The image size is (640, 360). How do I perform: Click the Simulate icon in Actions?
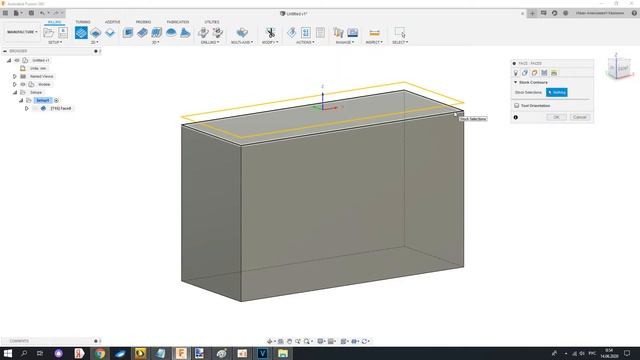[x=306, y=33]
